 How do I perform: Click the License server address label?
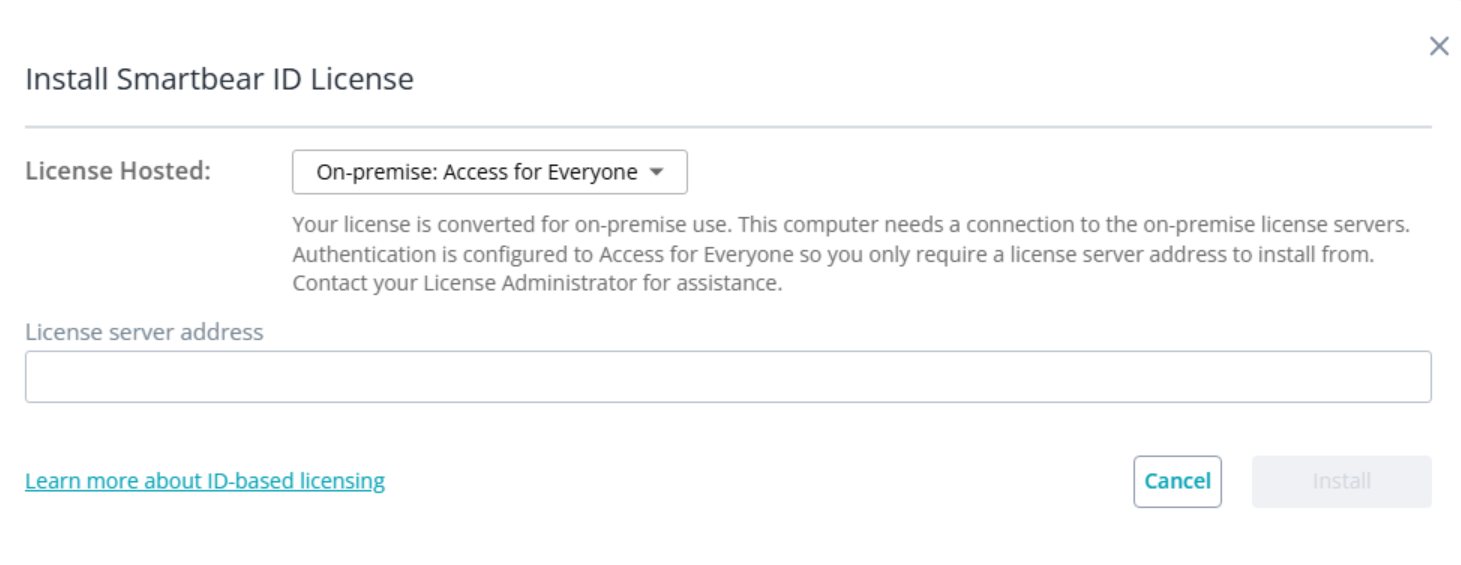click(144, 332)
